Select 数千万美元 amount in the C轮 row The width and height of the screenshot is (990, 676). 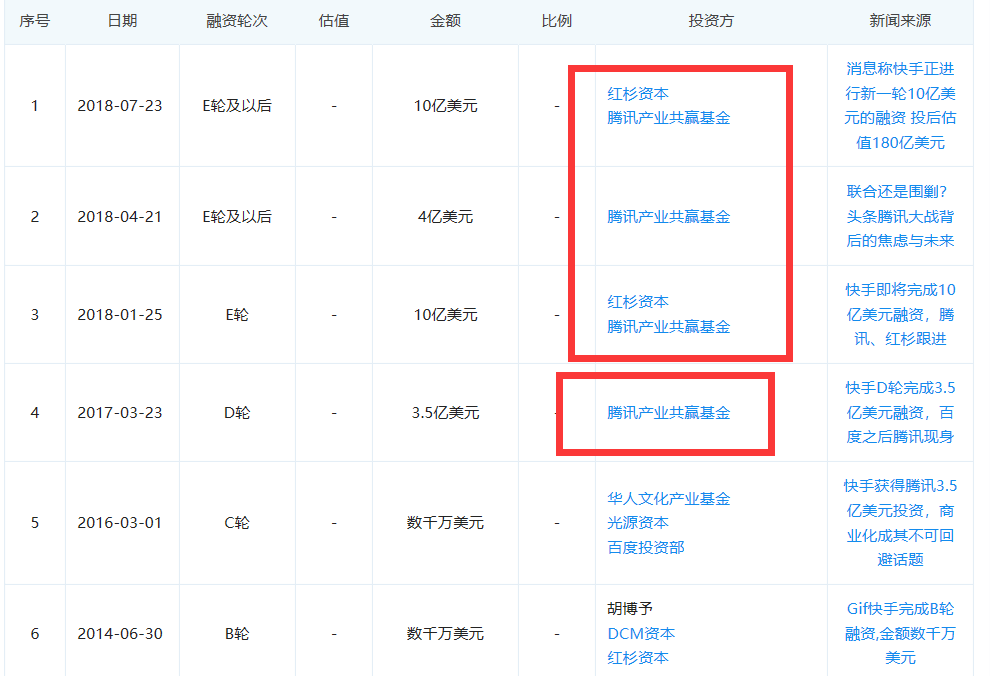tap(445, 523)
